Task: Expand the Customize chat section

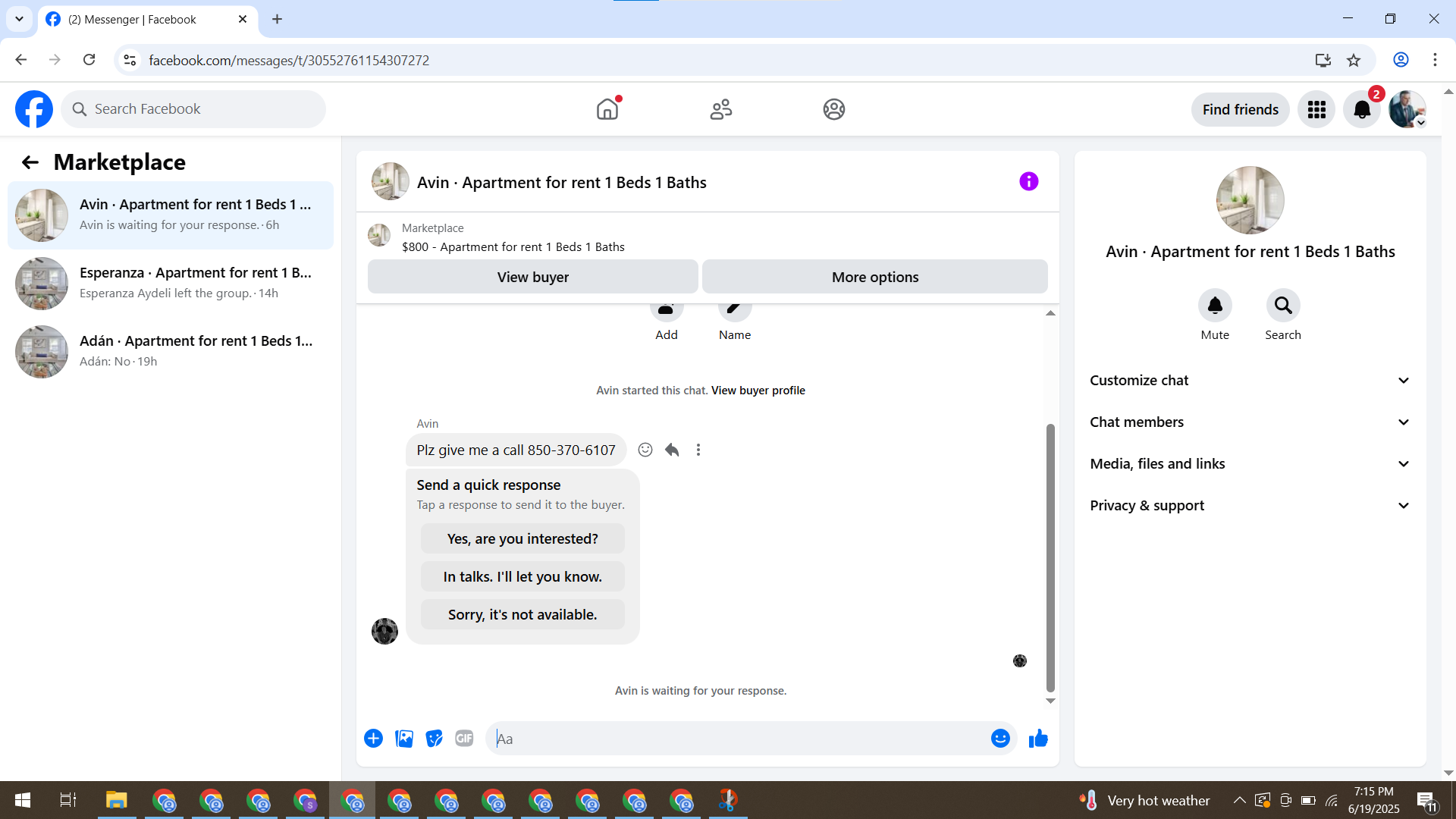Action: click(1250, 381)
